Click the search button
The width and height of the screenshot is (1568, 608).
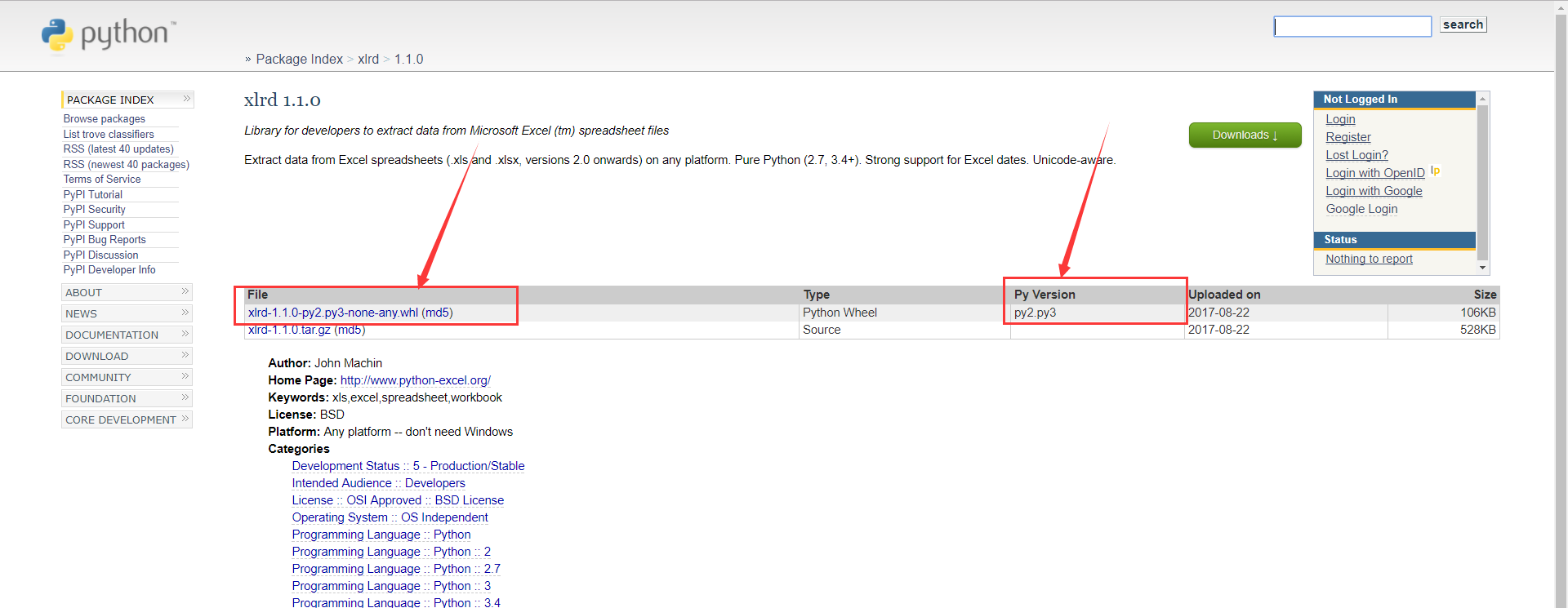pyautogui.click(x=1463, y=24)
